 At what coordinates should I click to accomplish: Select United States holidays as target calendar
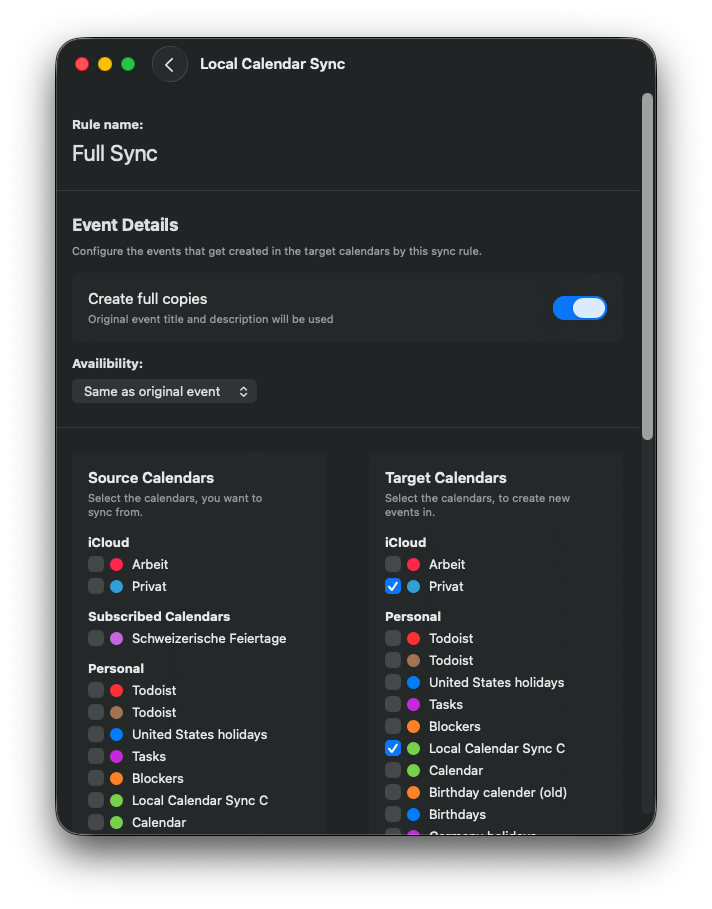tap(392, 682)
